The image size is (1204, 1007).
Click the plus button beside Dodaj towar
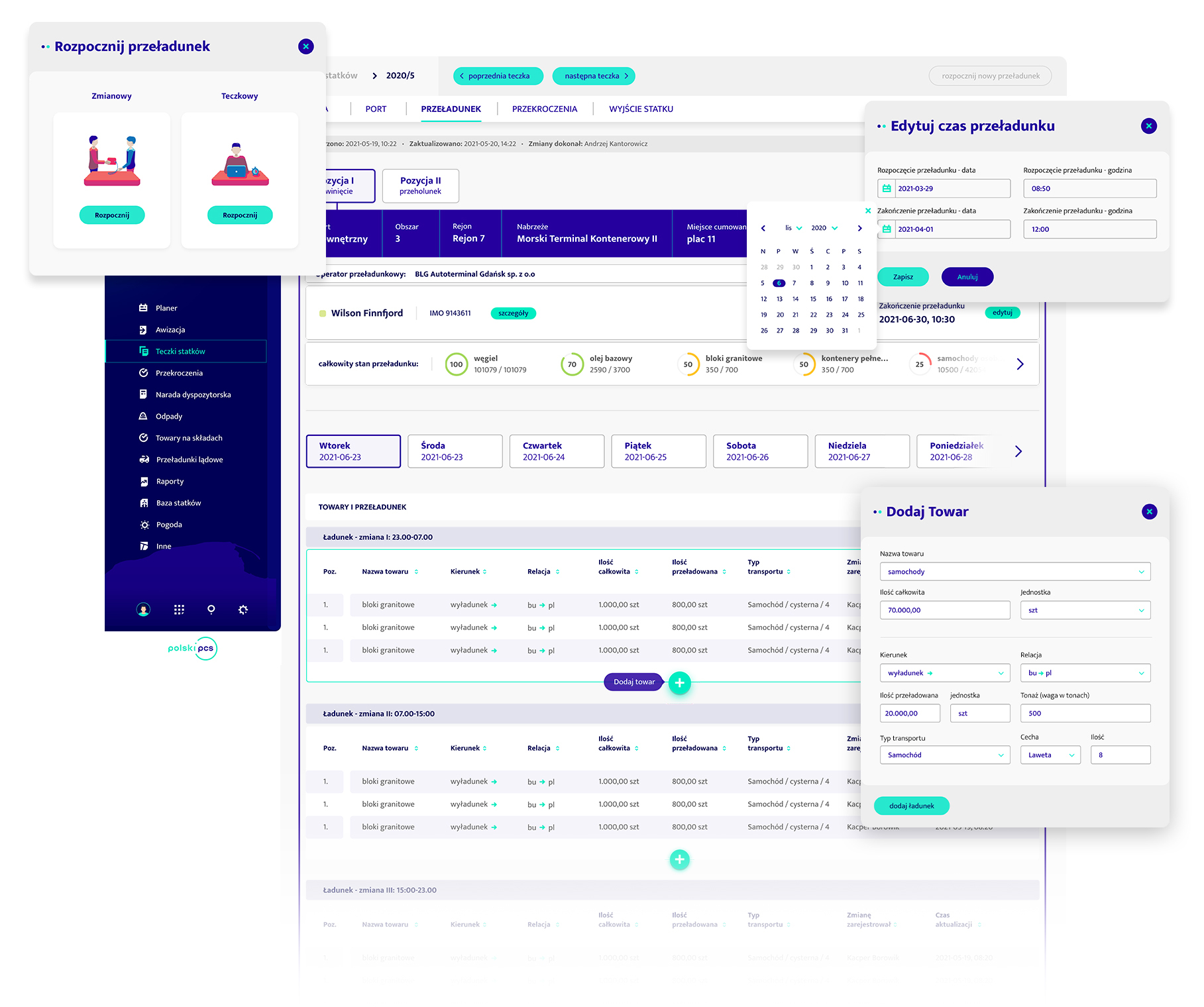tap(680, 683)
